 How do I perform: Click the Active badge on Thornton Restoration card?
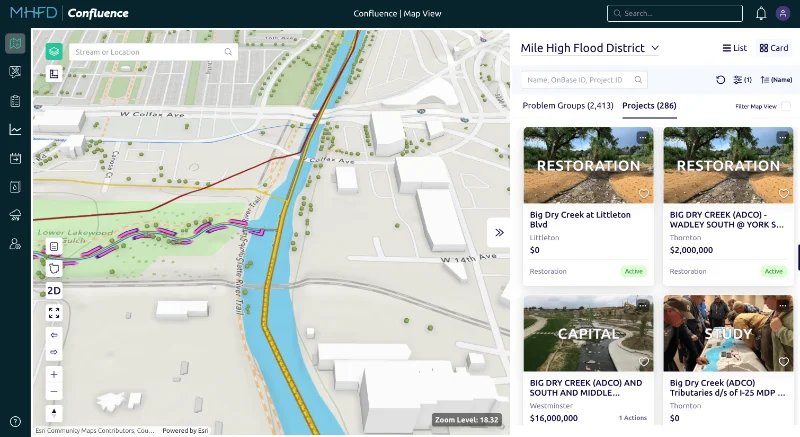773,271
